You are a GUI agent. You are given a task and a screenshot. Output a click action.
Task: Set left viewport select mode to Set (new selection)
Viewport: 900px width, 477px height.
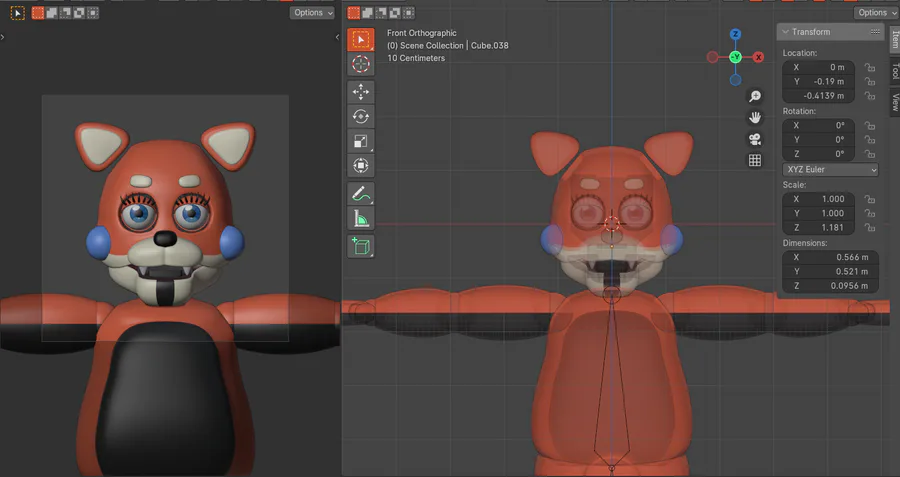[x=38, y=13]
